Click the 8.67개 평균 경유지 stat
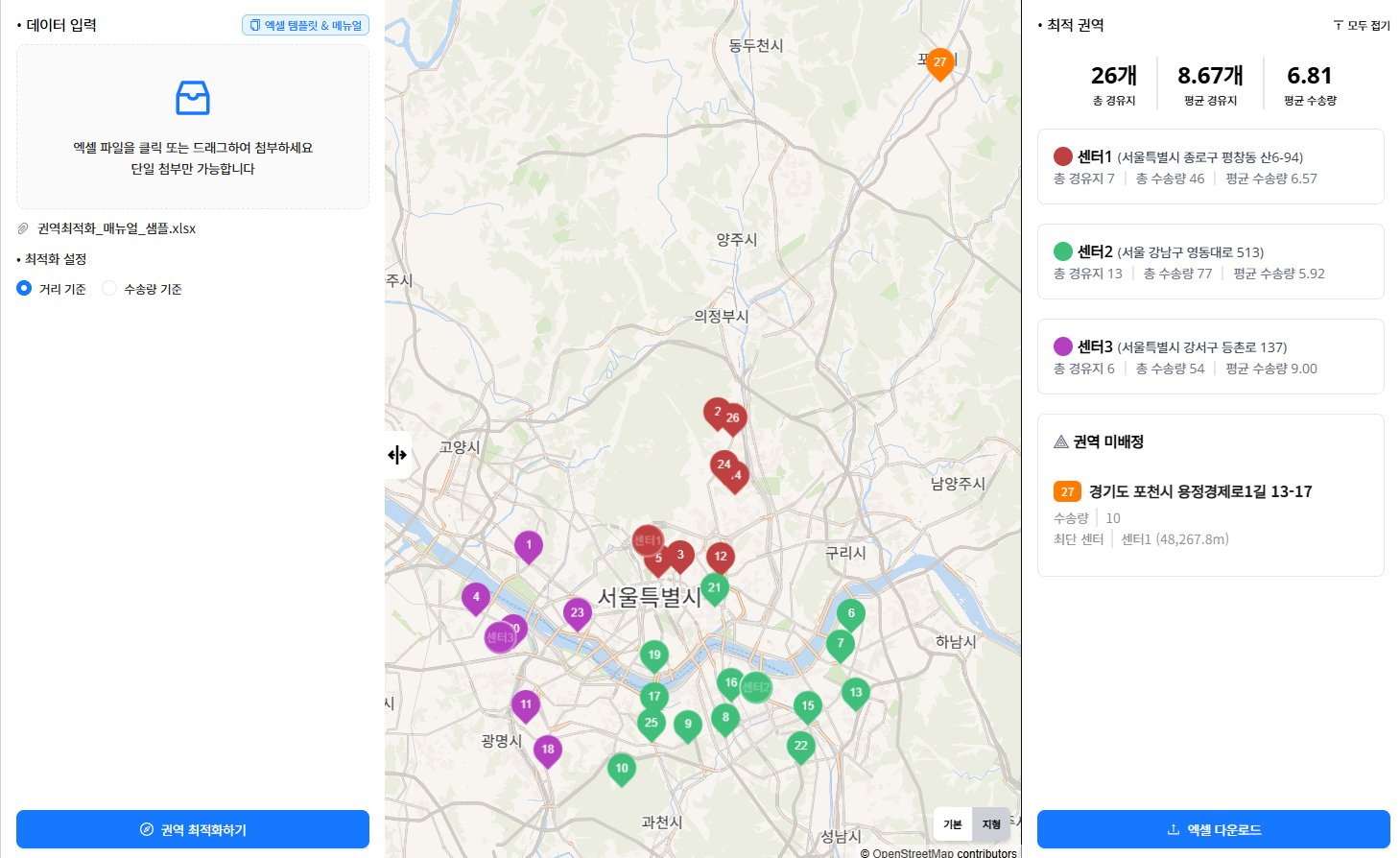Screen dimensions: 1400x858 pos(1210,84)
